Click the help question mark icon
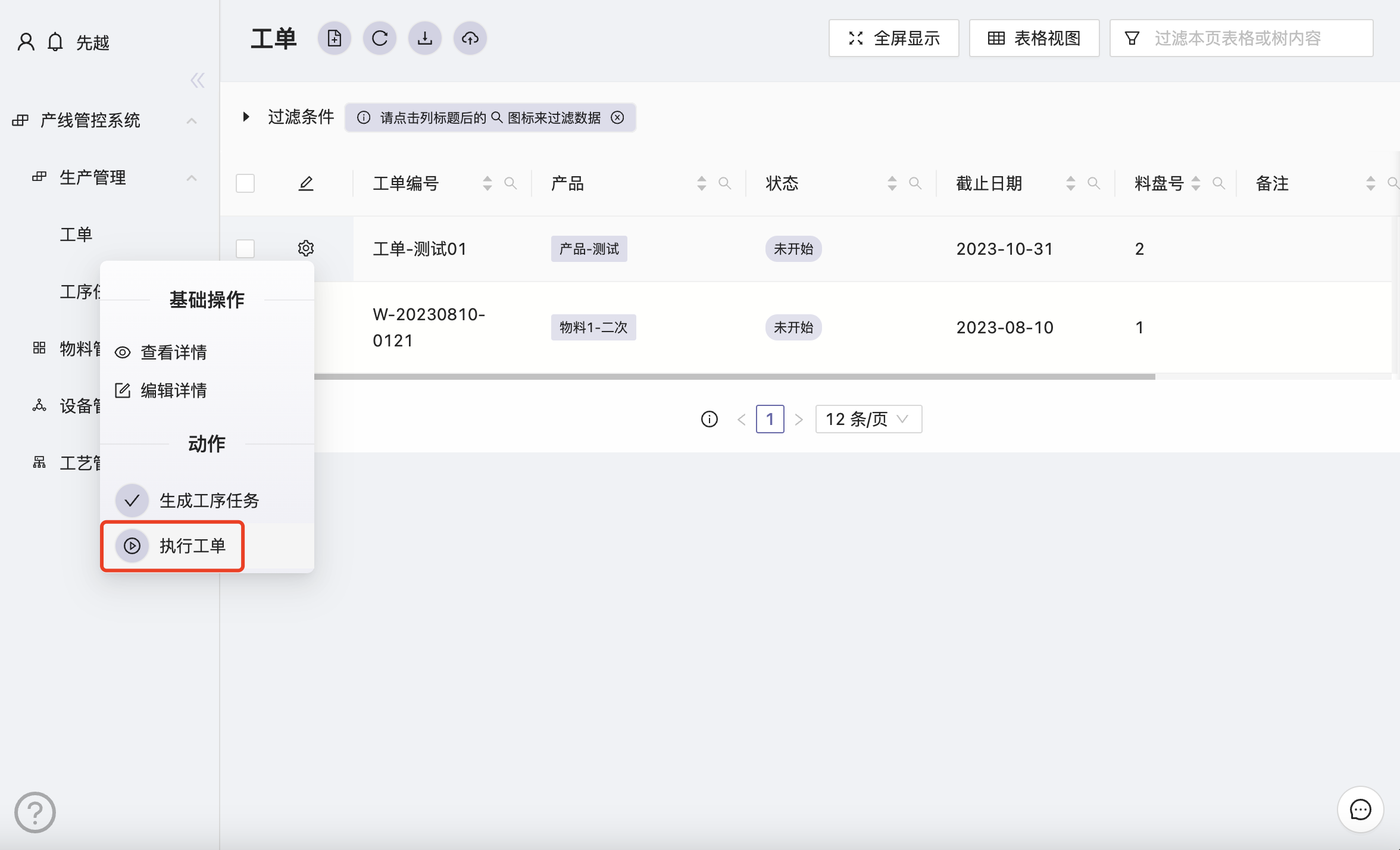The width and height of the screenshot is (1400, 850). (35, 812)
